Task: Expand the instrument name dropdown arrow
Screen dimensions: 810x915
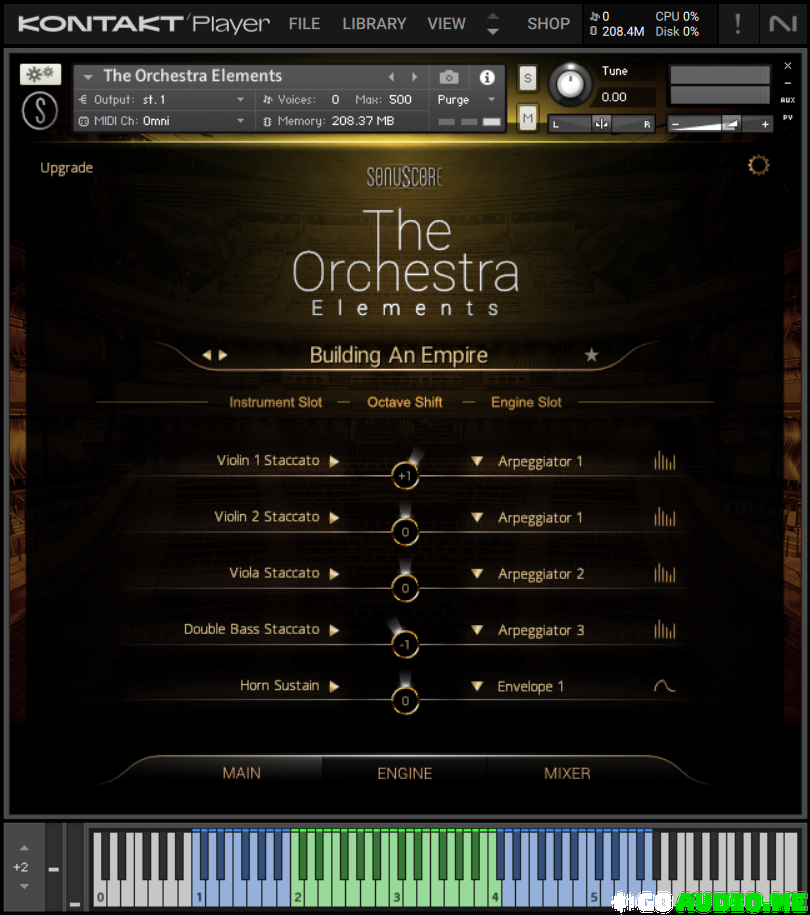Action: 88,77
